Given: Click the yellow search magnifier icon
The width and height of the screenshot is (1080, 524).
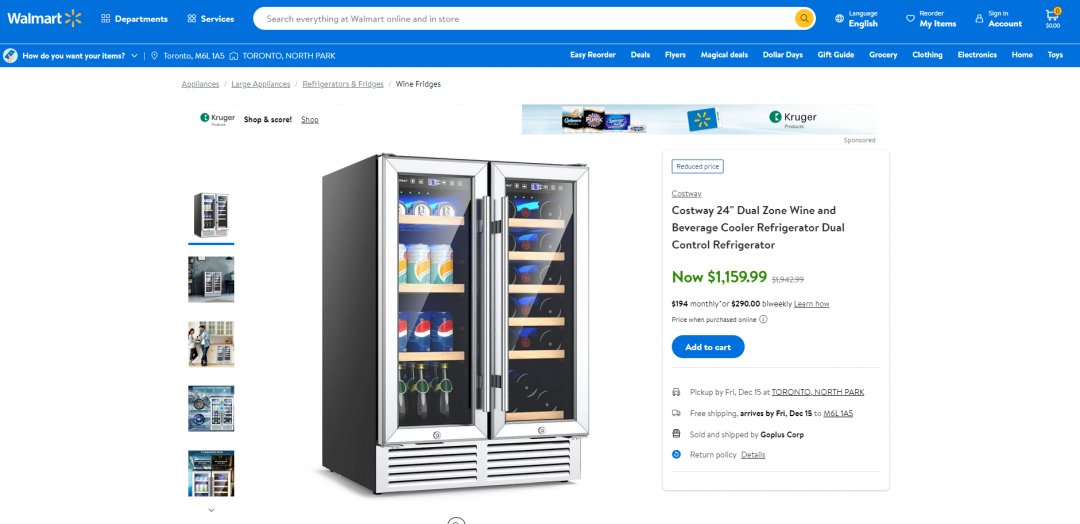Looking at the screenshot, I should tap(804, 19).
